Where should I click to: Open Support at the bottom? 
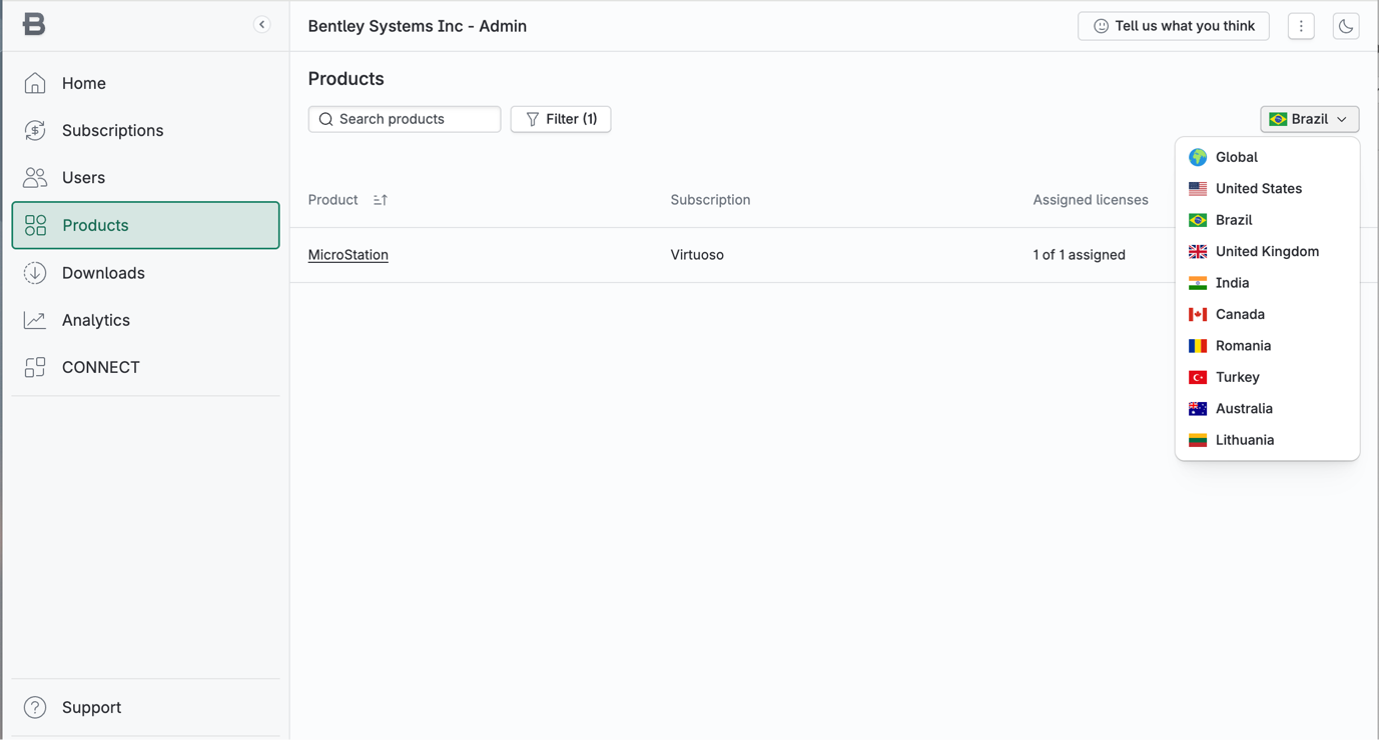point(146,707)
